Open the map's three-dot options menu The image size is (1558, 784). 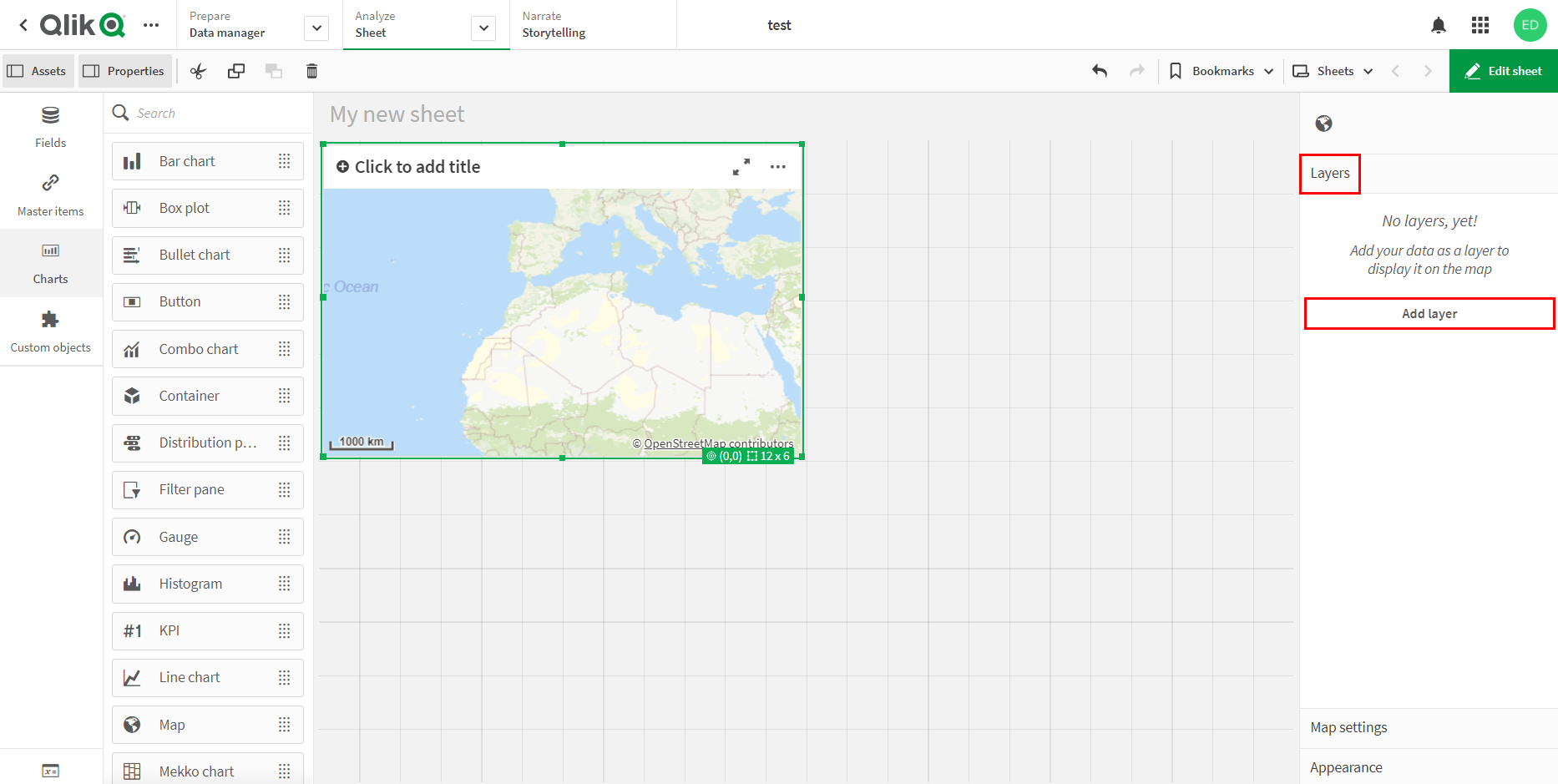pyautogui.click(x=777, y=167)
